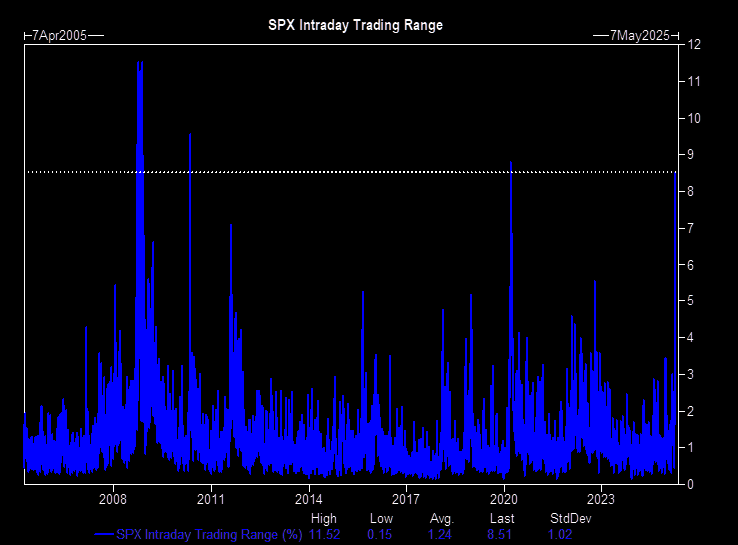Click the Low value 0.15

(380, 535)
